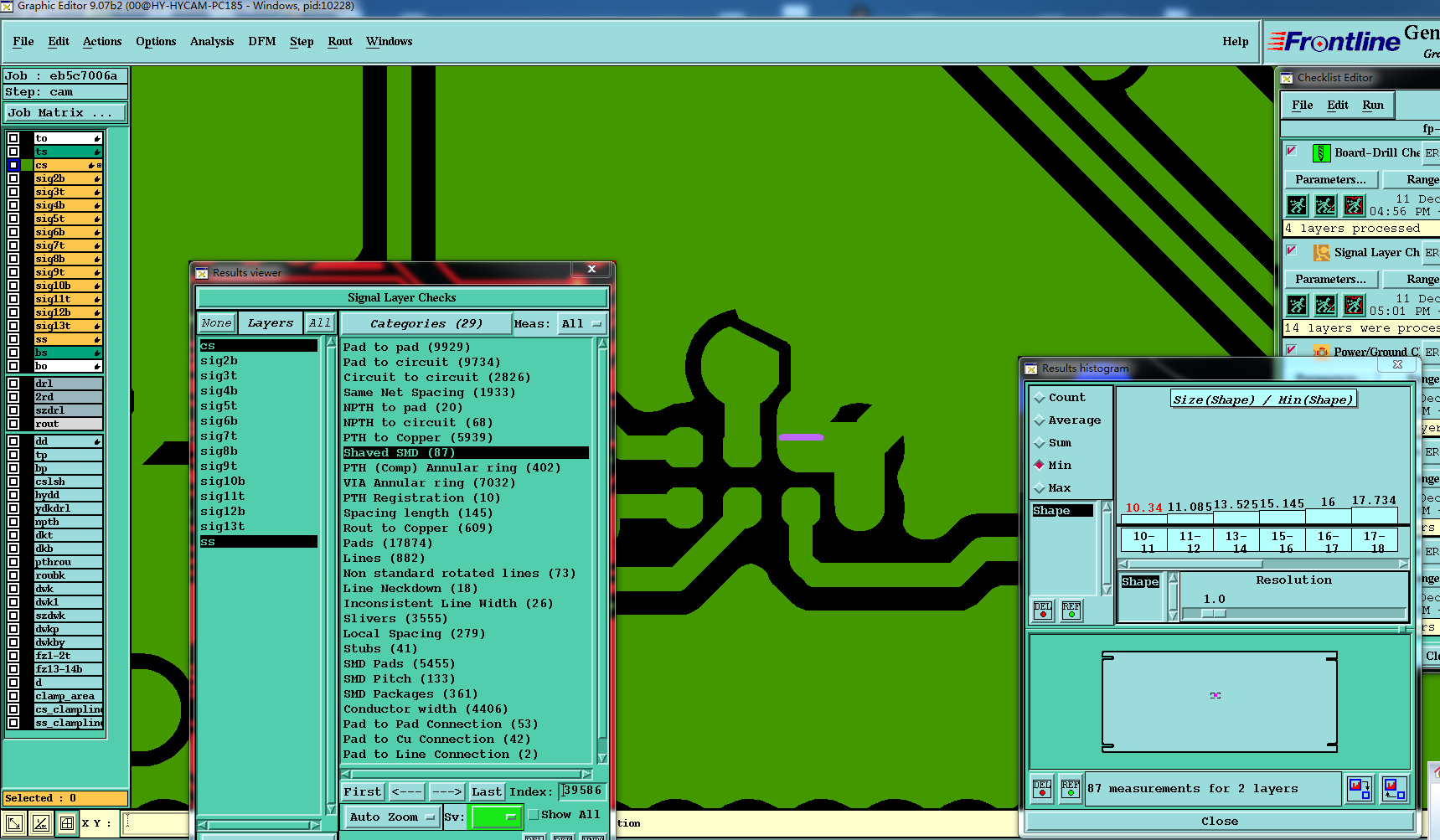Click histogram zoom-back icon at far right
Viewport: 1440px width, 840px height.
tap(1395, 788)
